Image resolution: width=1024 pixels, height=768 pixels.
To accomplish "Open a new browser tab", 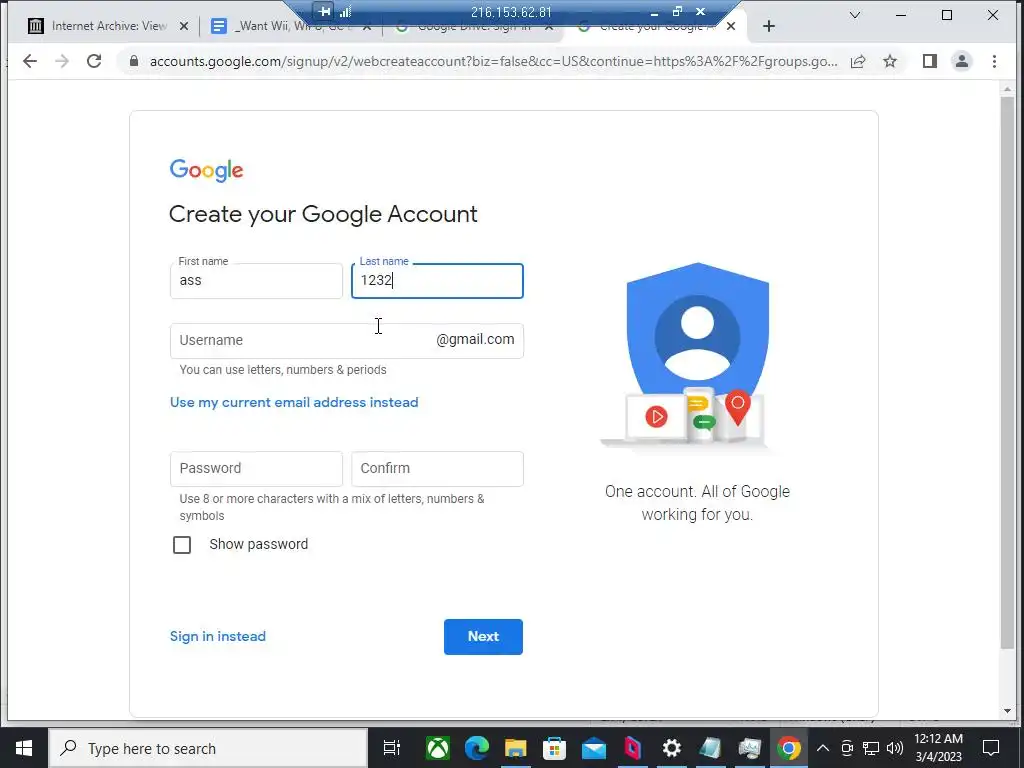I will pyautogui.click(x=769, y=26).
